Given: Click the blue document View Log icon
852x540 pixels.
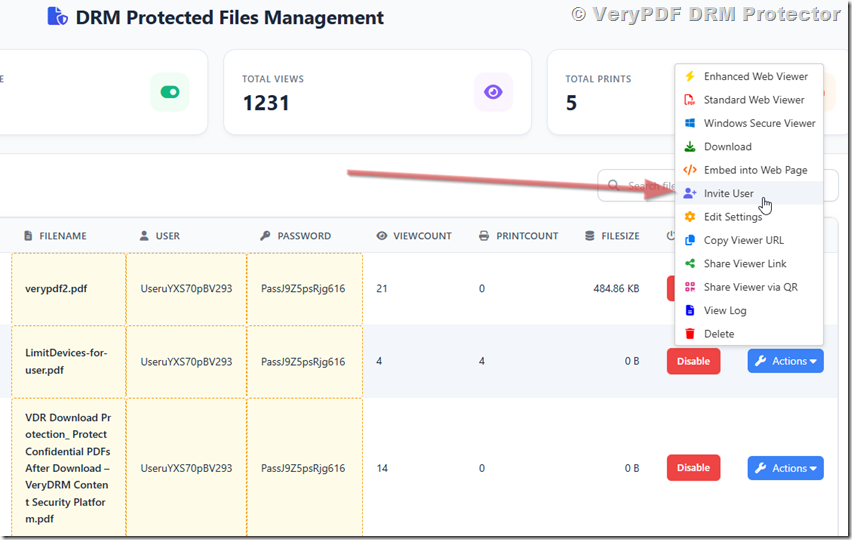Looking at the screenshot, I should coord(690,310).
